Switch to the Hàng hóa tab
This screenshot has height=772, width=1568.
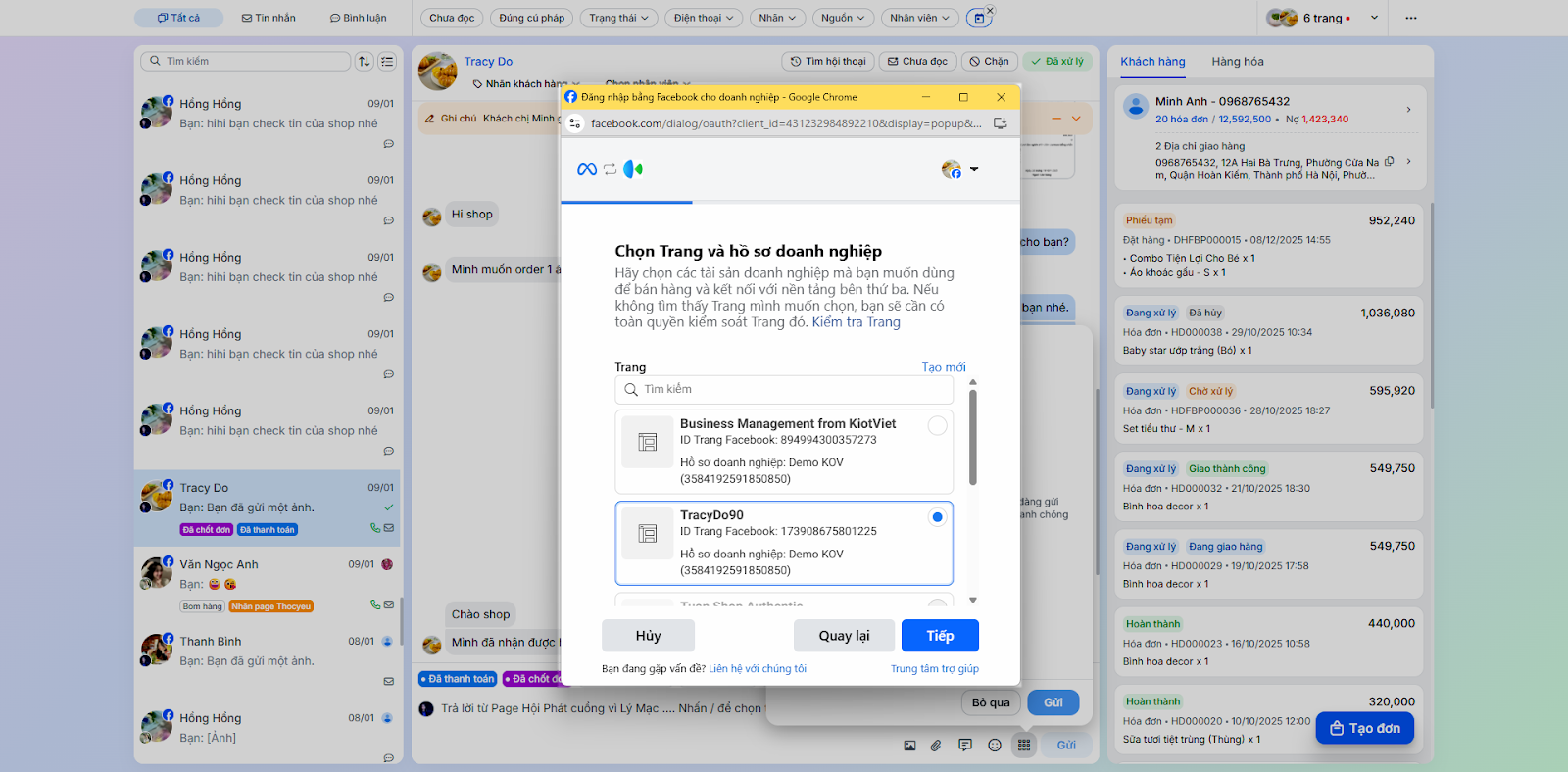point(1238,62)
